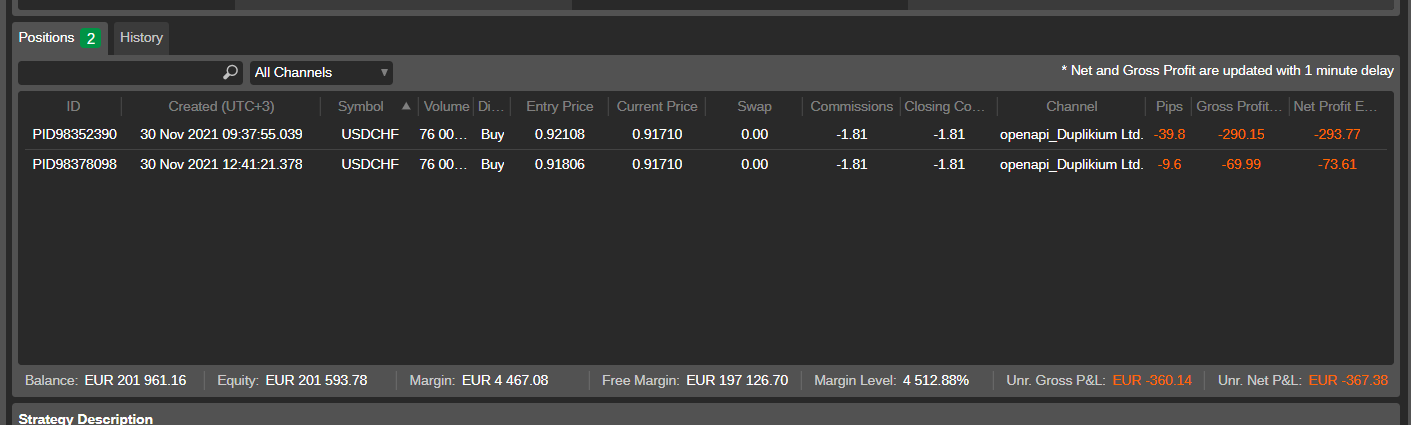1411x425 pixels.
Task: Switch to the History tab
Action: [141, 38]
